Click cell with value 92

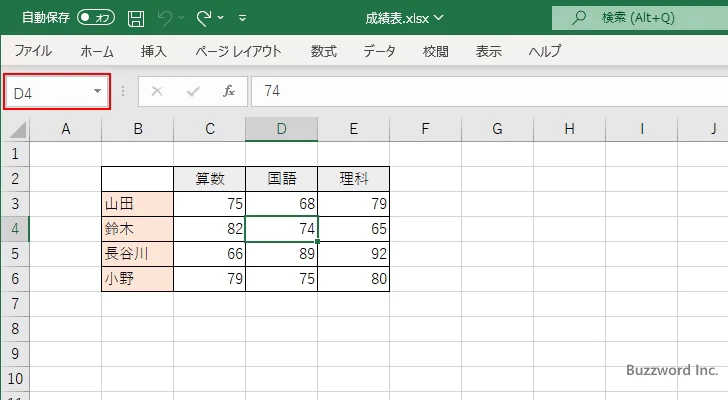pyautogui.click(x=353, y=254)
